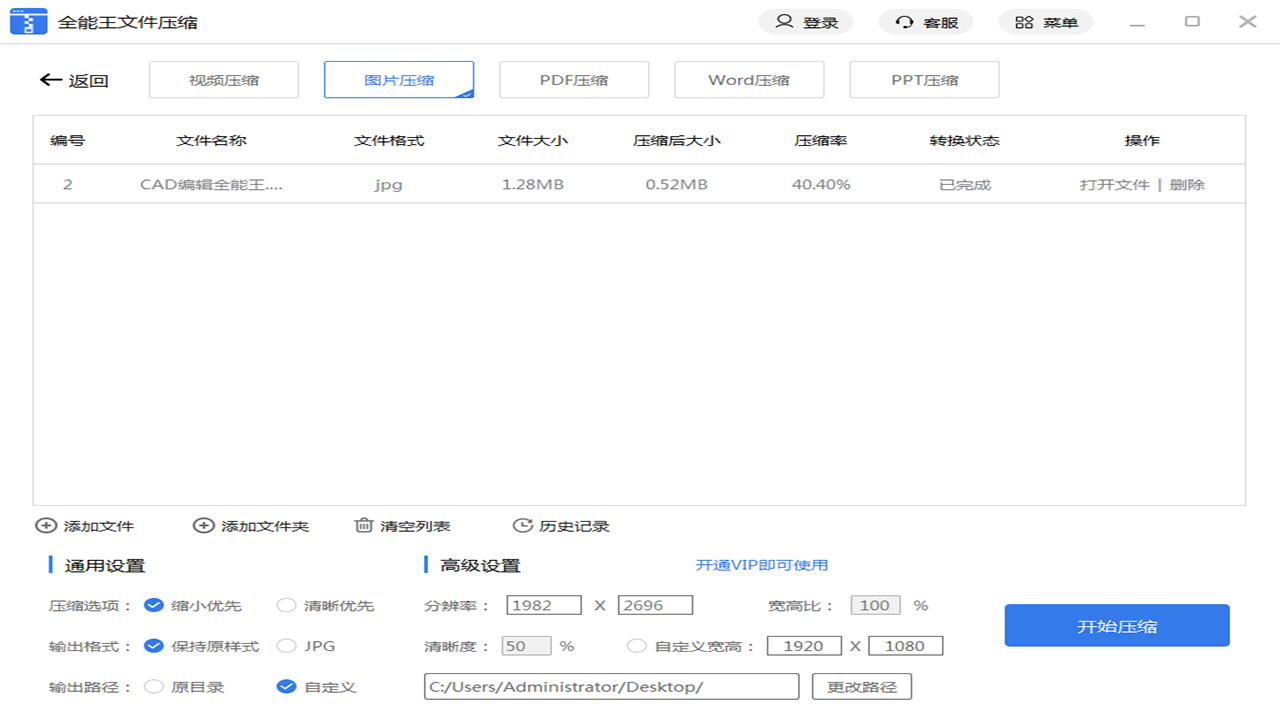Select the PPT压缩 tab
Screen dimensions: 1280x720
(924, 79)
